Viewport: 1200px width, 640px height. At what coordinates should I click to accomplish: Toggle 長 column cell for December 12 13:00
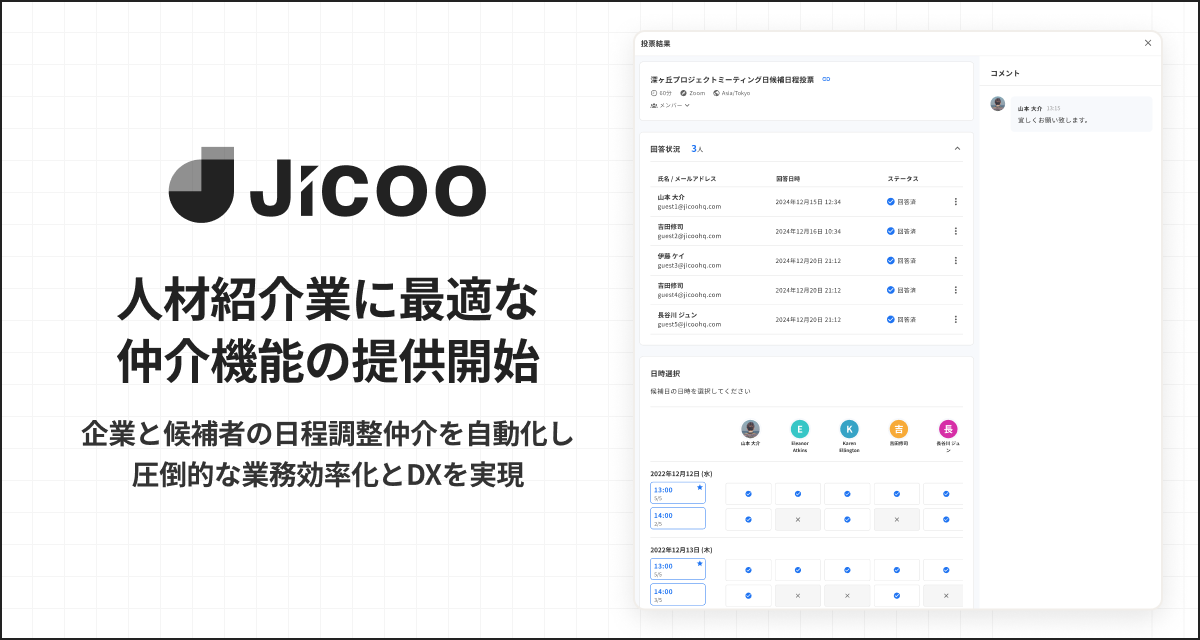coord(944,494)
